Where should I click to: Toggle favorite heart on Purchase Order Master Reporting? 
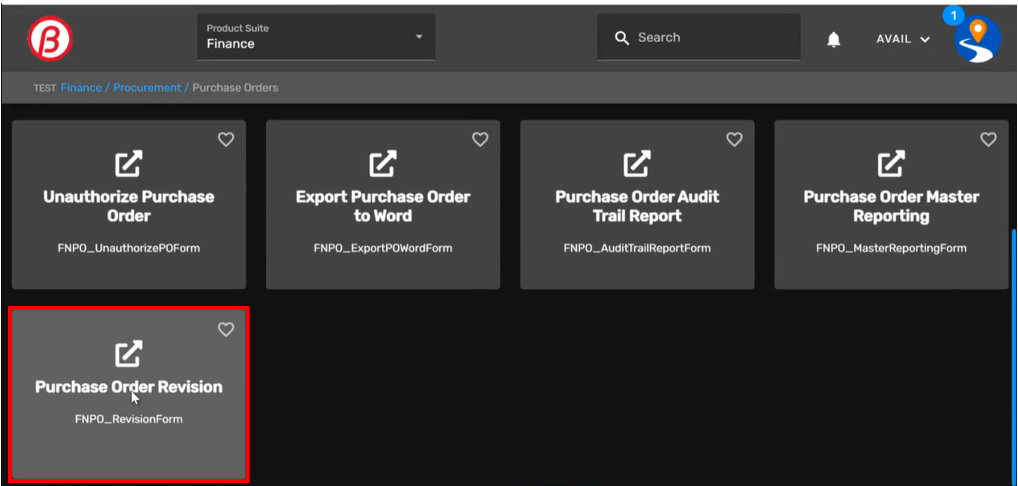tap(988, 140)
